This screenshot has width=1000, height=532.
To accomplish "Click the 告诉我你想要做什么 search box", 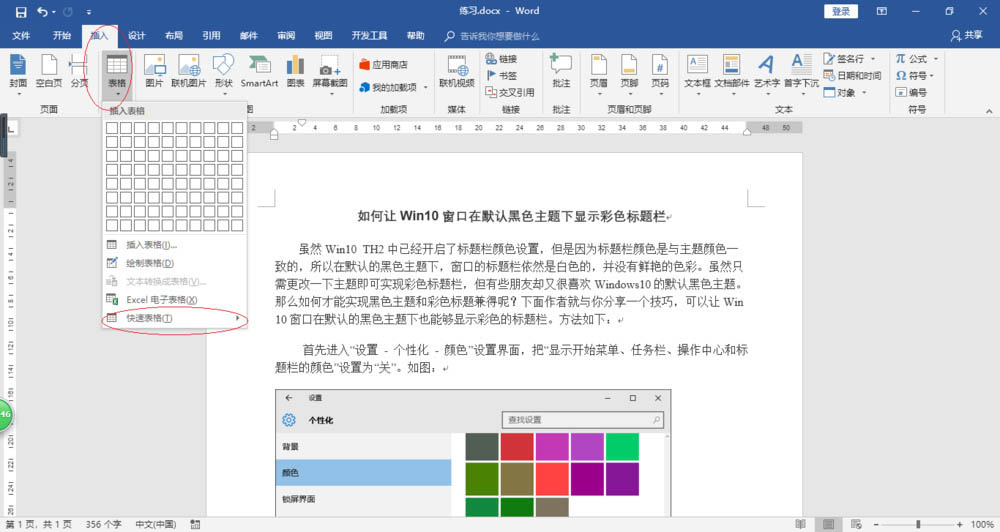I will pos(498,36).
